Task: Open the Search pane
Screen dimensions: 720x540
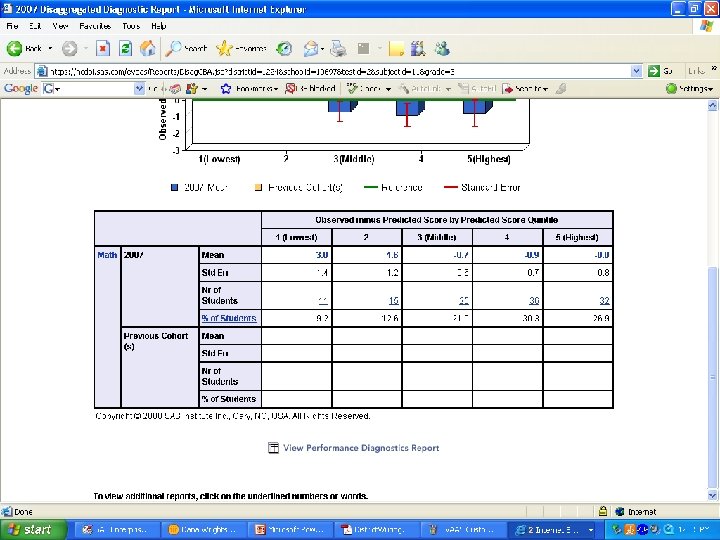Action: click(186, 48)
